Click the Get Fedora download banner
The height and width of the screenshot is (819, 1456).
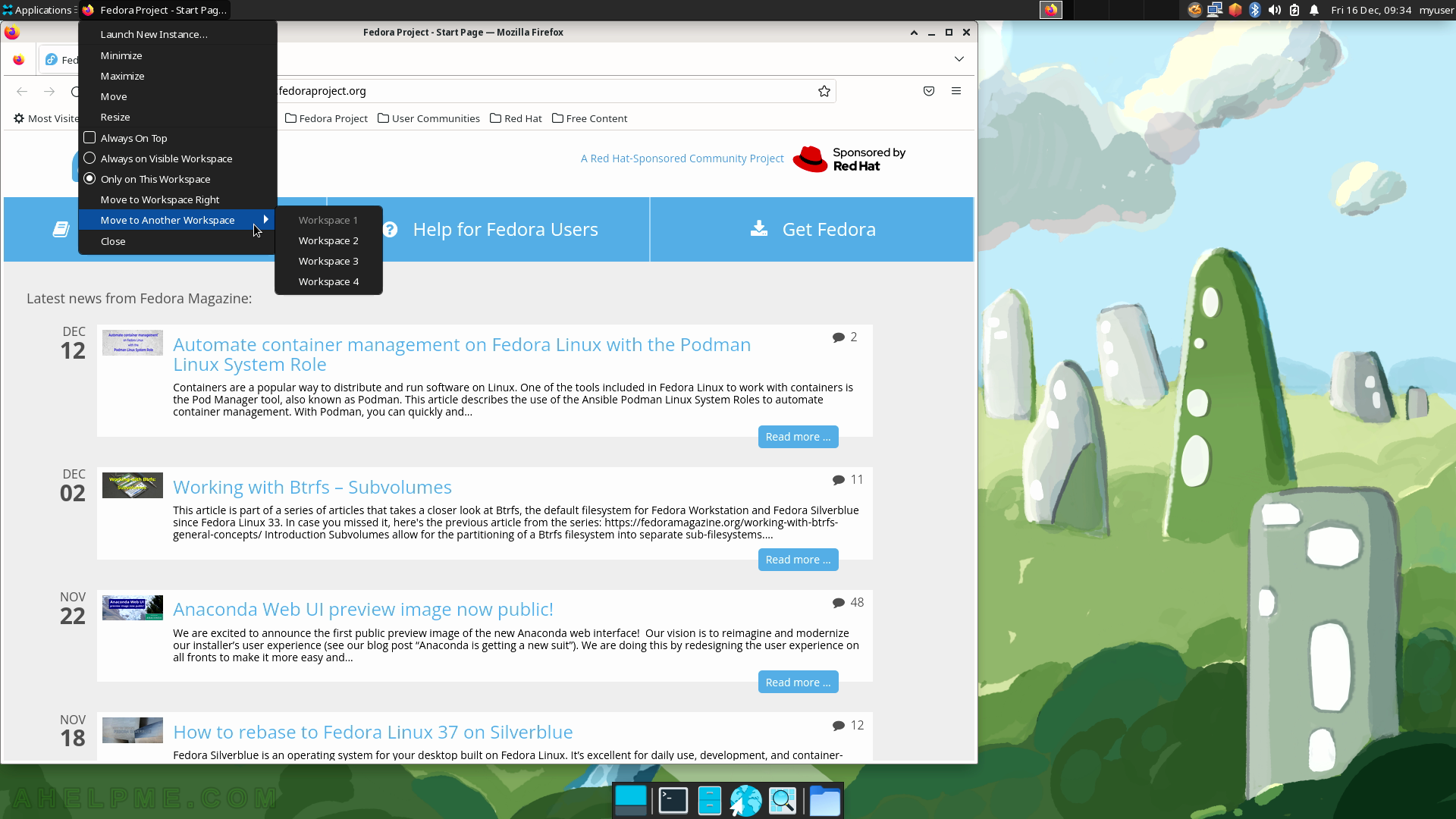pyautogui.click(x=812, y=229)
